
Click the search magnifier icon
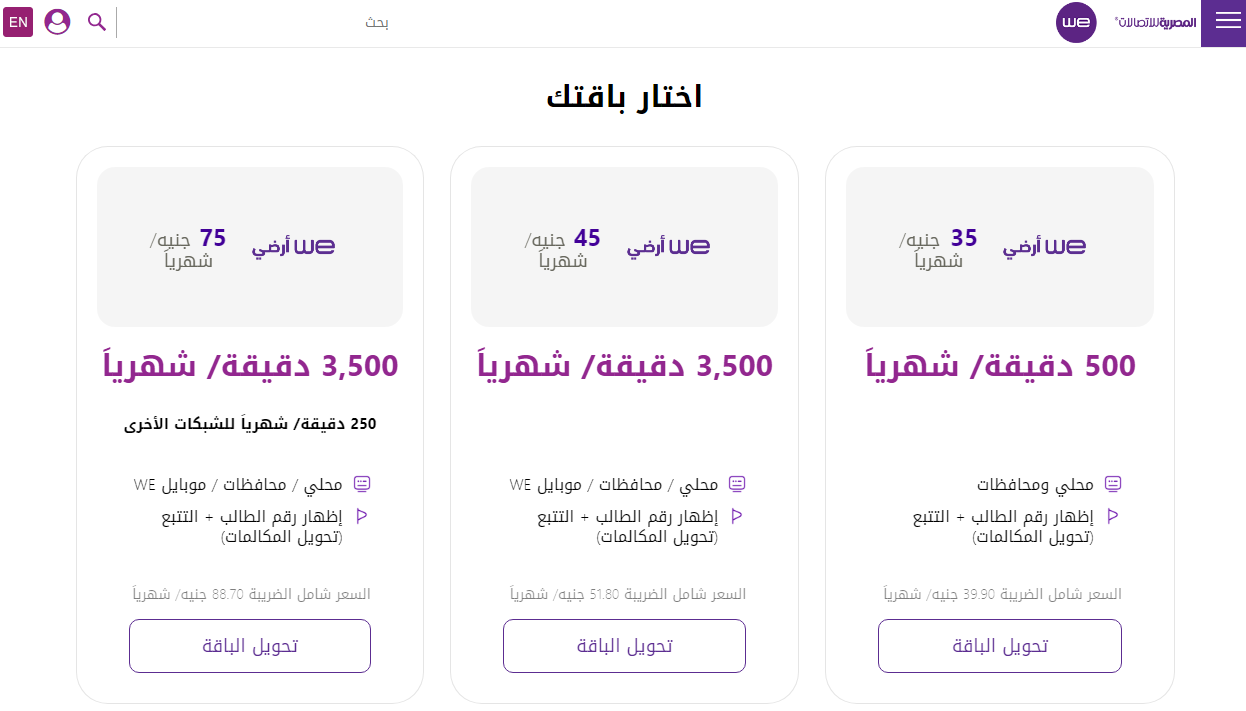coord(97,22)
